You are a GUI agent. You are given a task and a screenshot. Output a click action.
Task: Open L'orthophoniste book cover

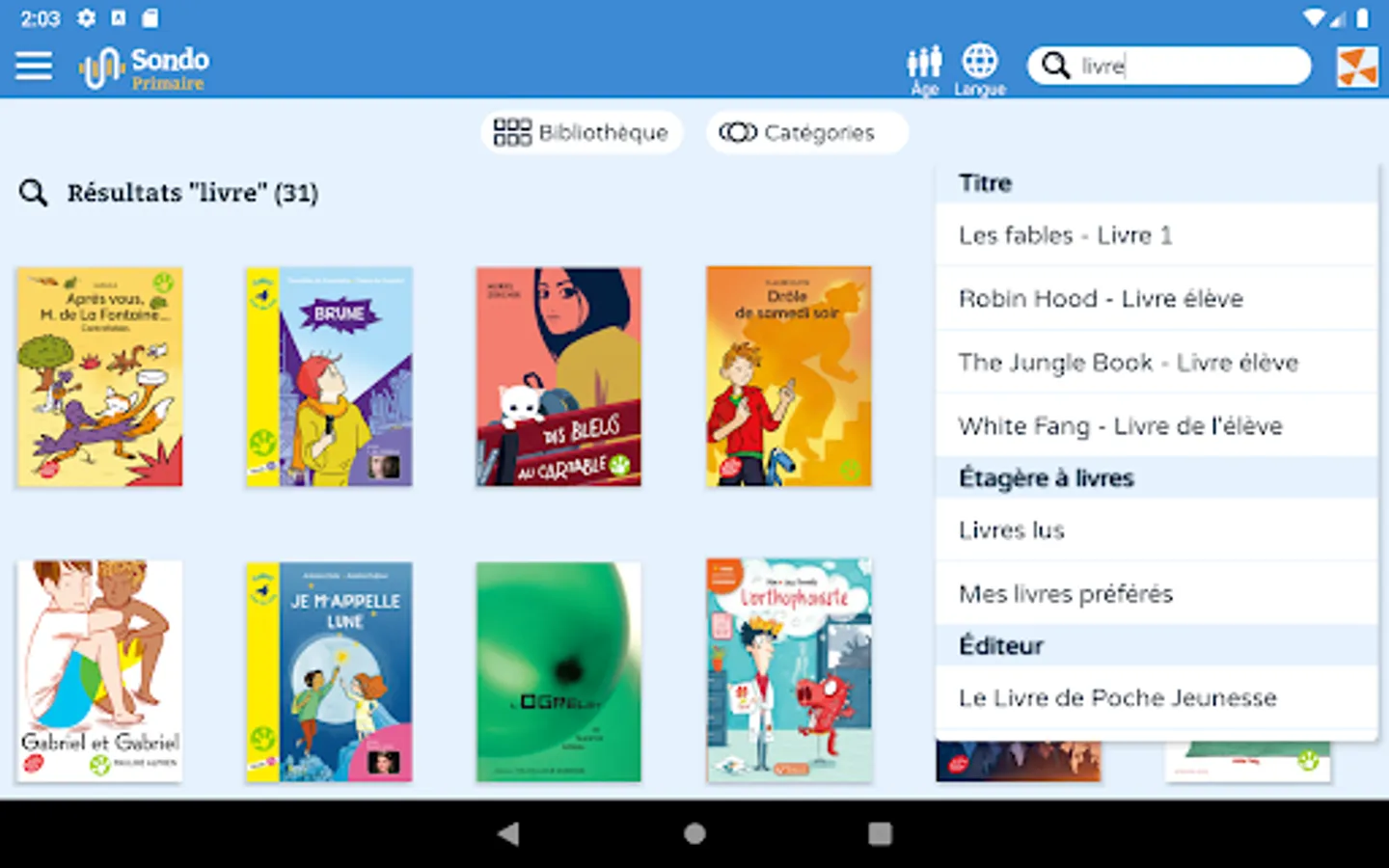(x=789, y=671)
